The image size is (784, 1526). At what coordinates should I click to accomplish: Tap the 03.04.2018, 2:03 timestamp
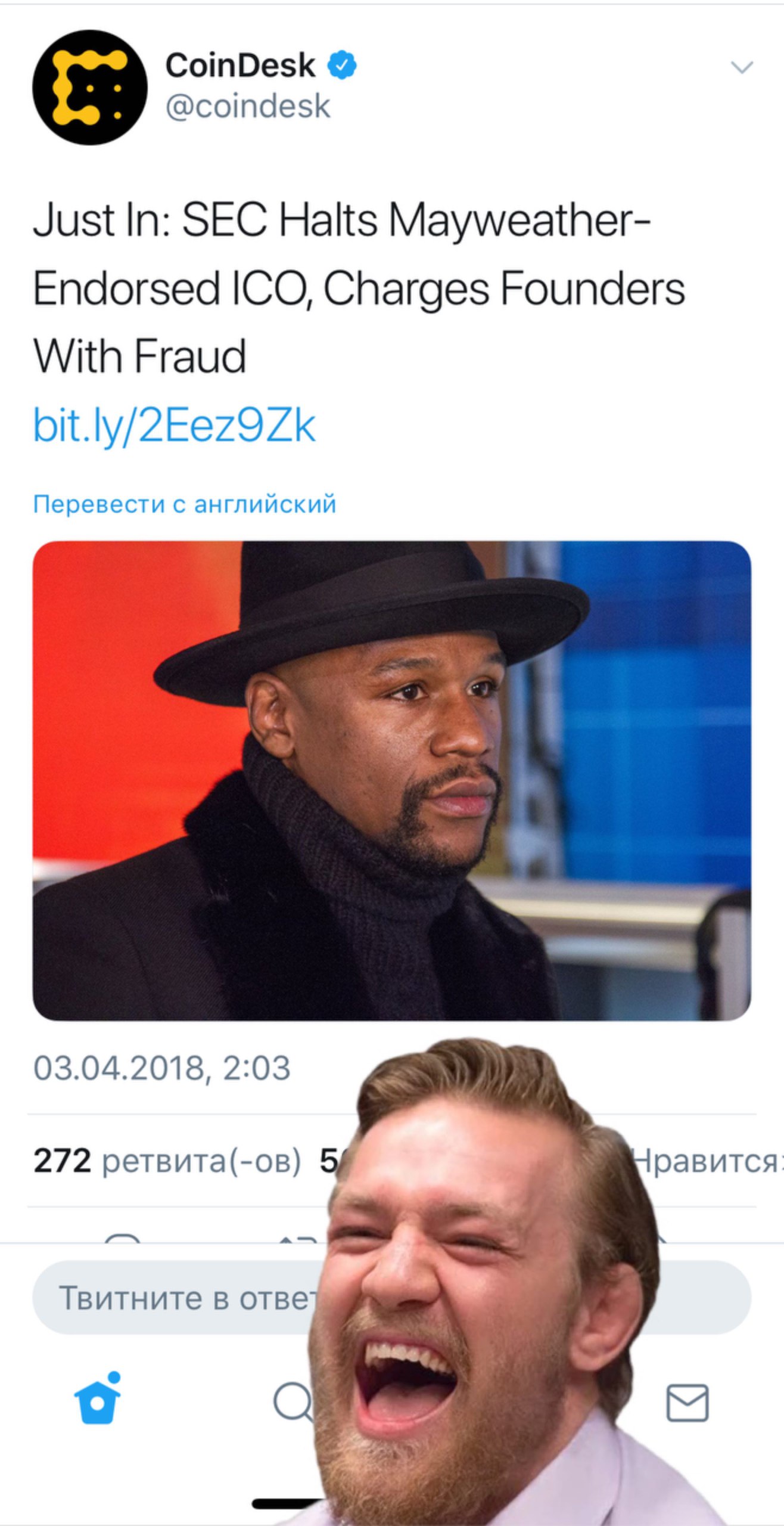162,1068
